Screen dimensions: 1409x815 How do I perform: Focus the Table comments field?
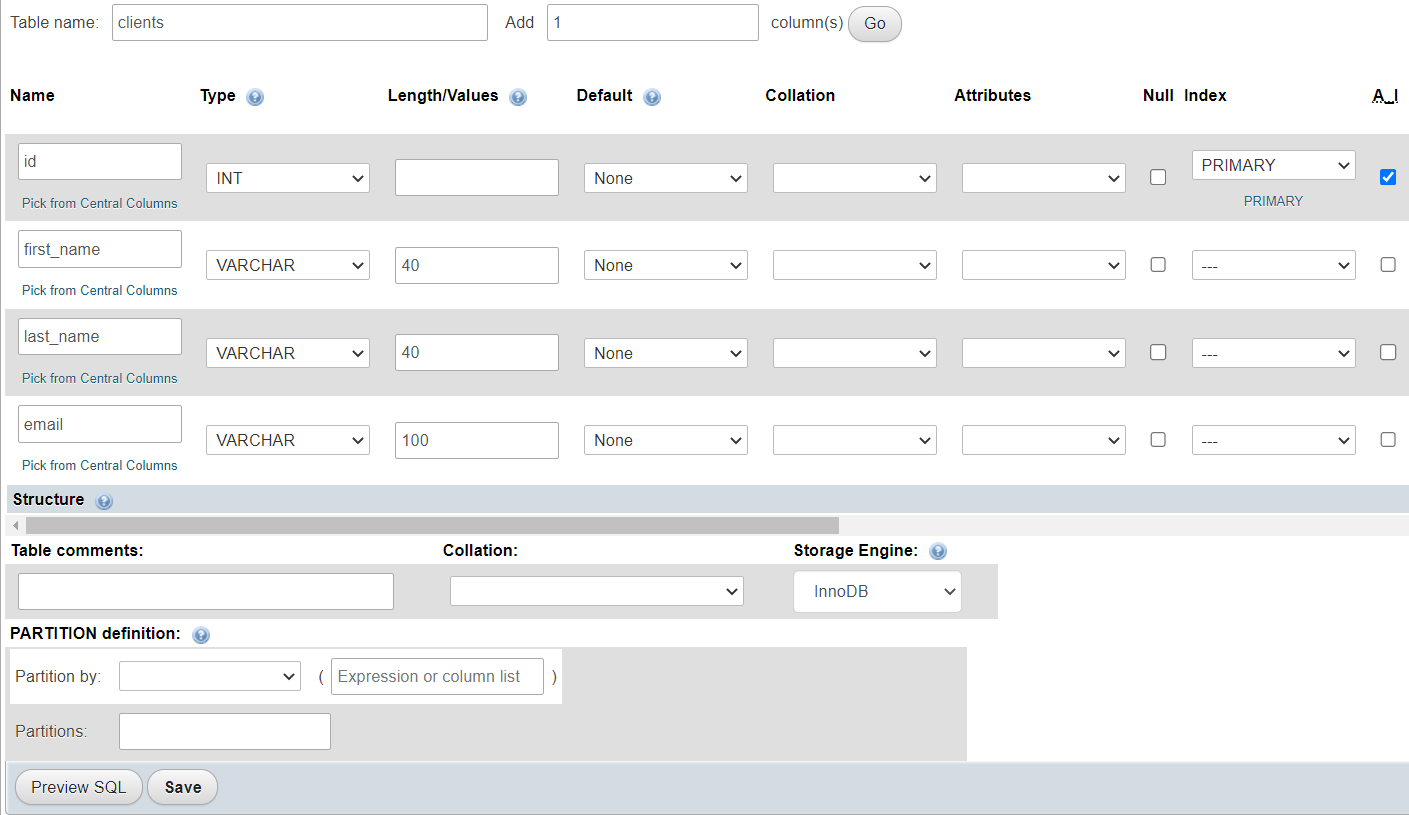pos(206,591)
